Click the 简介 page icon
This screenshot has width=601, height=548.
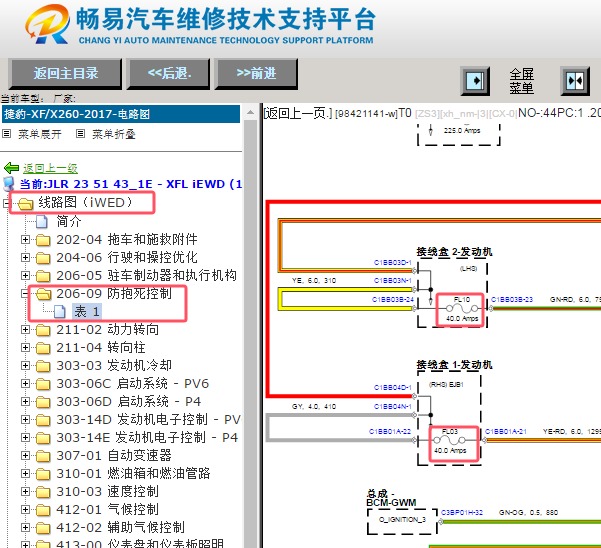pos(42,221)
